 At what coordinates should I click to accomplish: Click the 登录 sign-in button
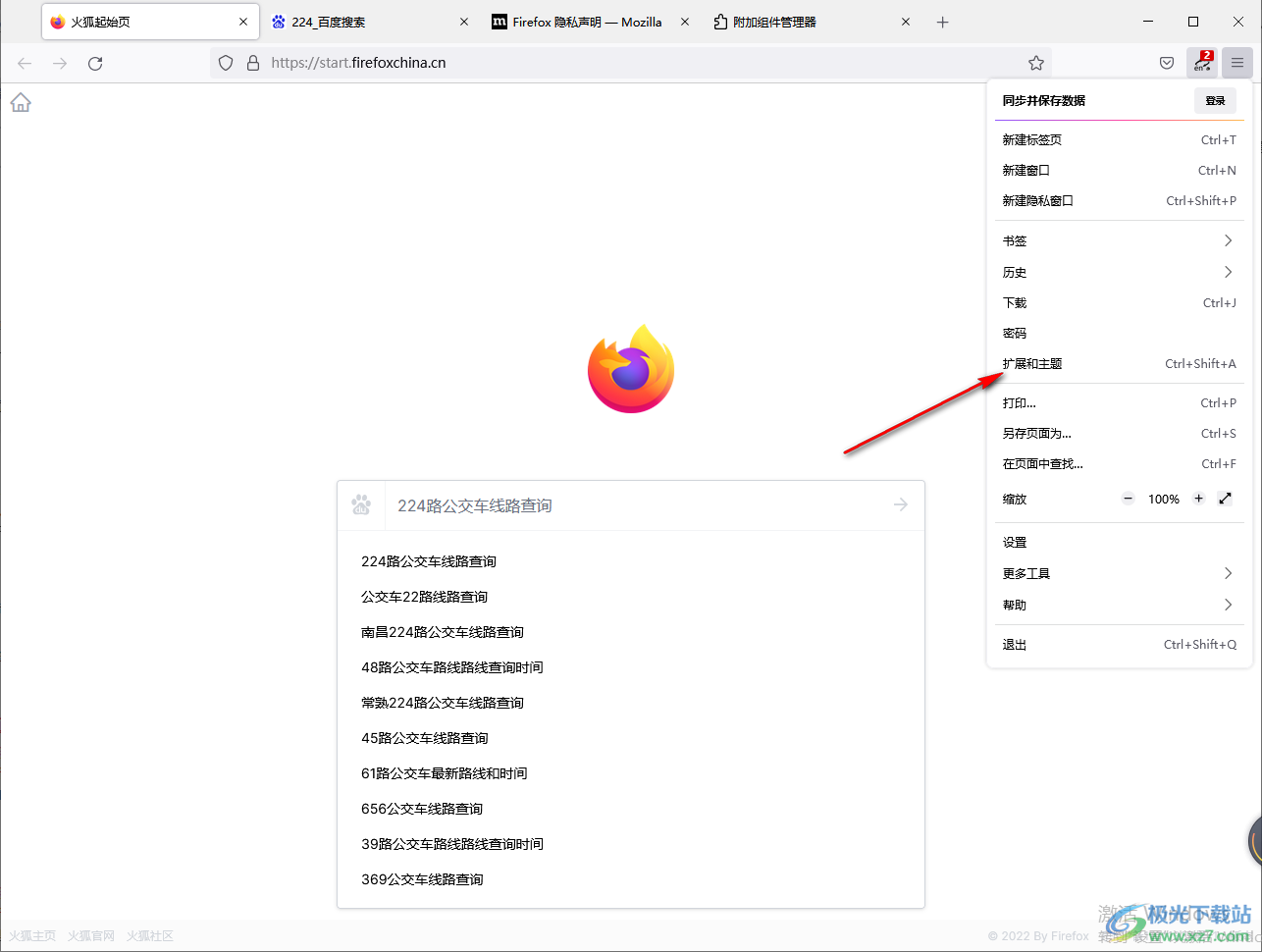pos(1215,100)
